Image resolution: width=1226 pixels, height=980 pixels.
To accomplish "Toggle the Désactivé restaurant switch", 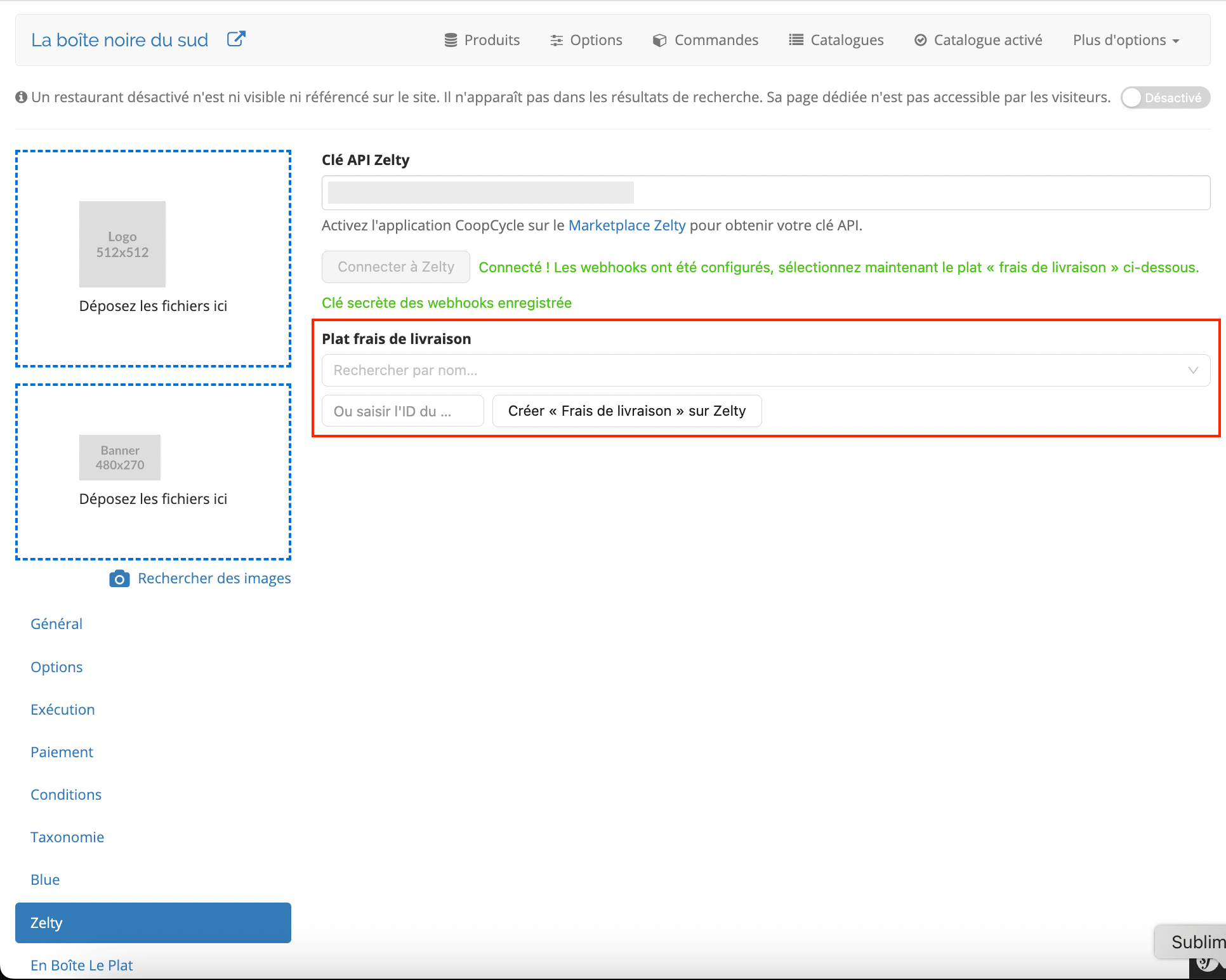I will pos(1165,98).
